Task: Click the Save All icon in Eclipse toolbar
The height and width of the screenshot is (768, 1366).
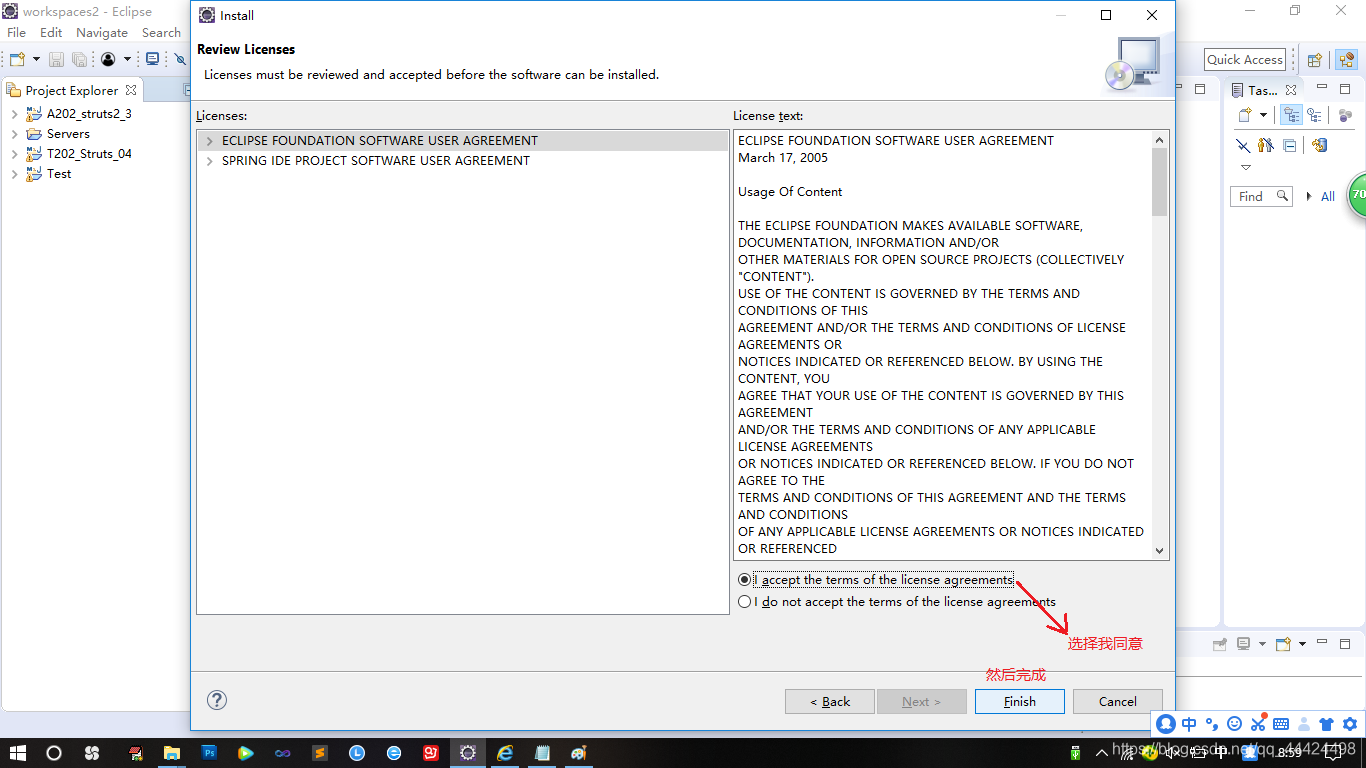Action: (79, 60)
